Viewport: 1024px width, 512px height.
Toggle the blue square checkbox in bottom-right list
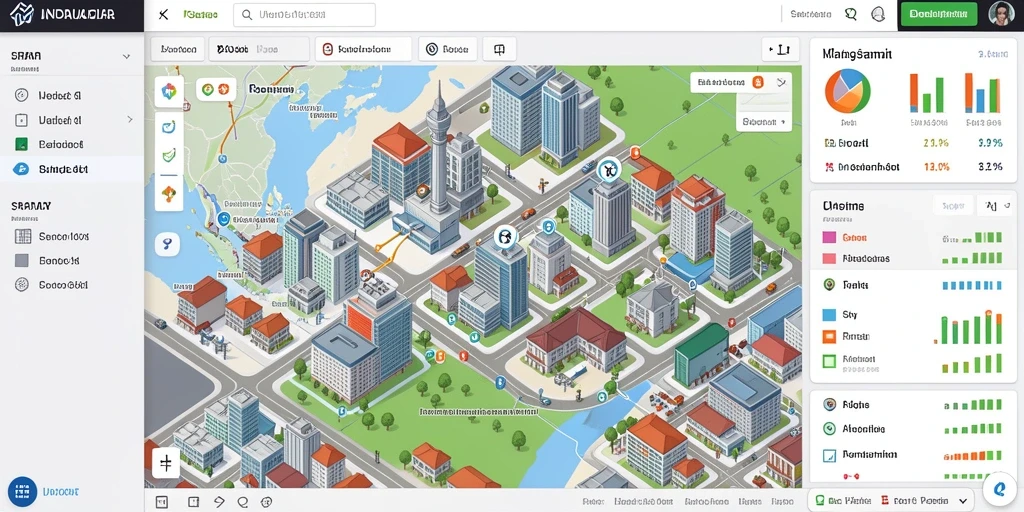(x=829, y=455)
